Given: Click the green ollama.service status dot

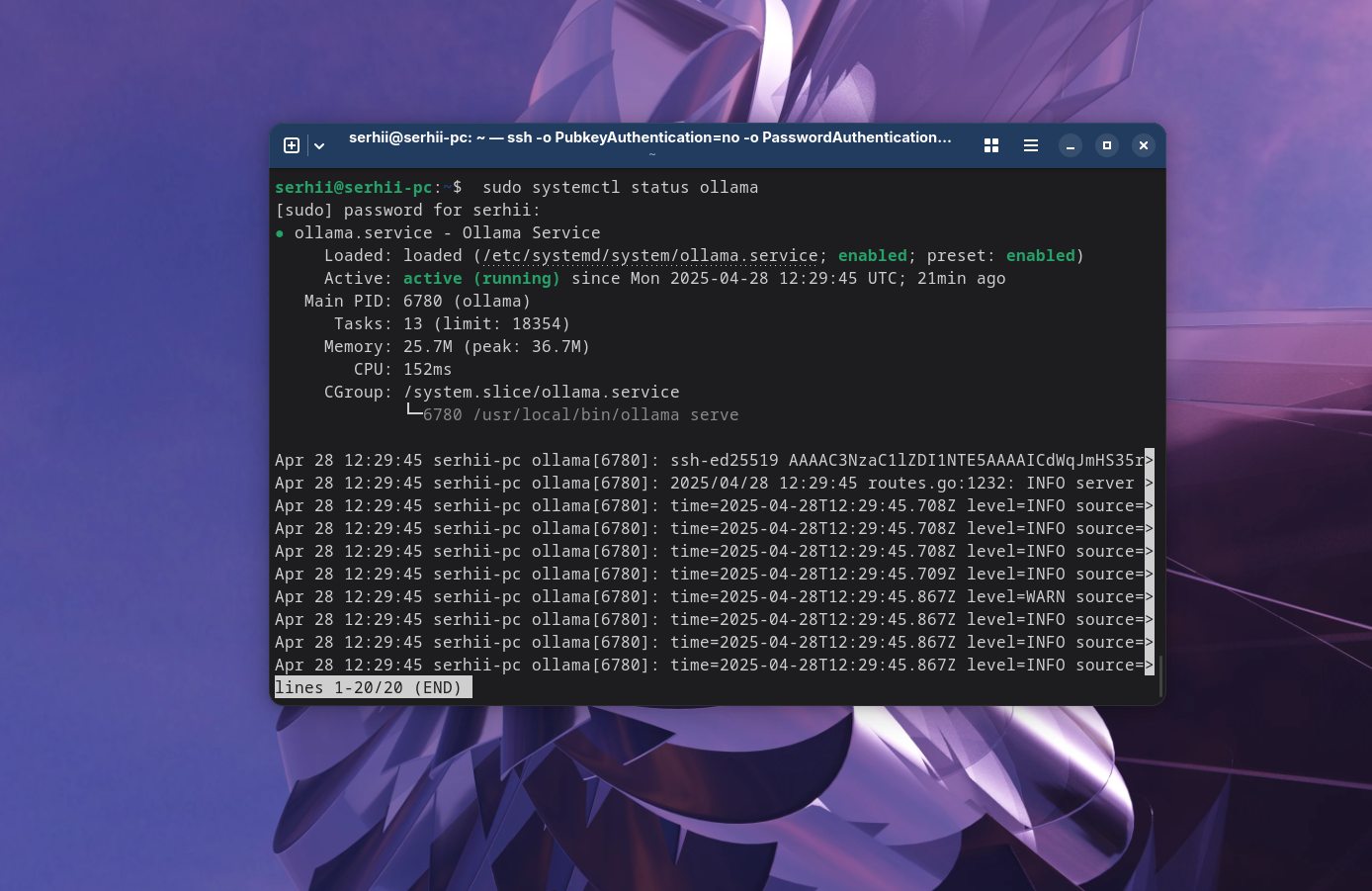Looking at the screenshot, I should pos(279,232).
